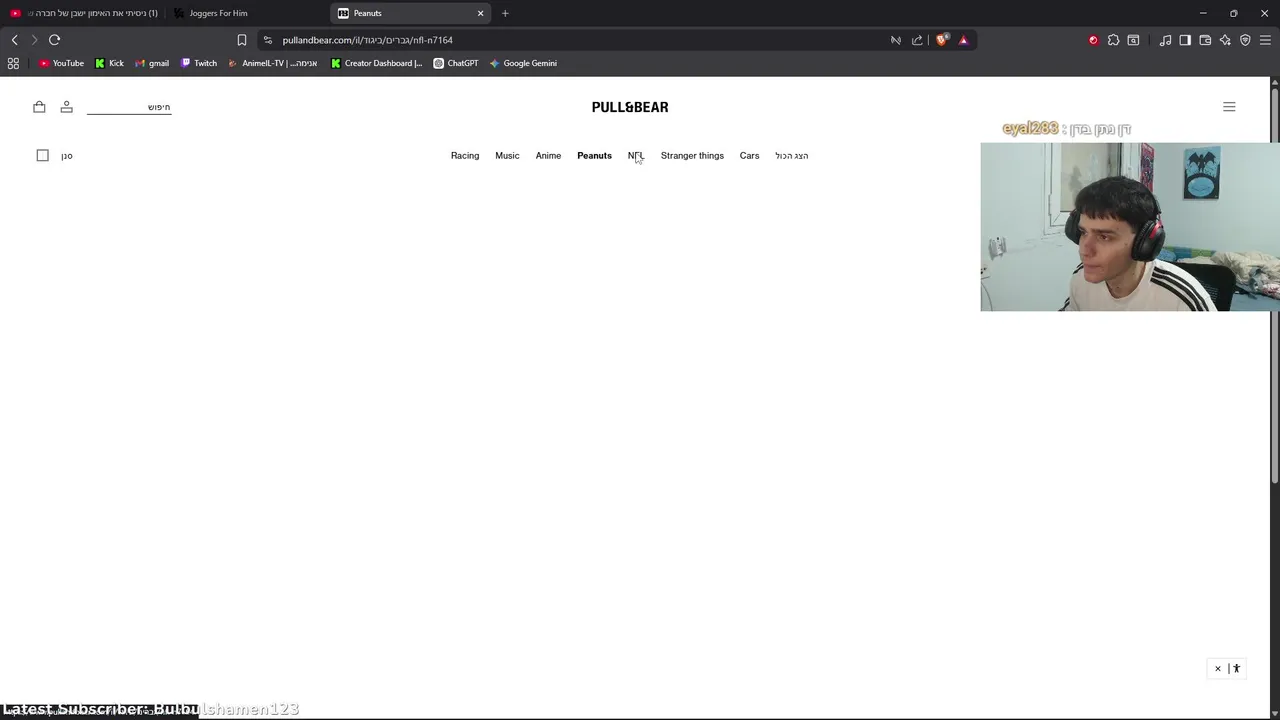Open the site settings icon in address bar
This screenshot has width=1280, height=720.
(x=268, y=40)
